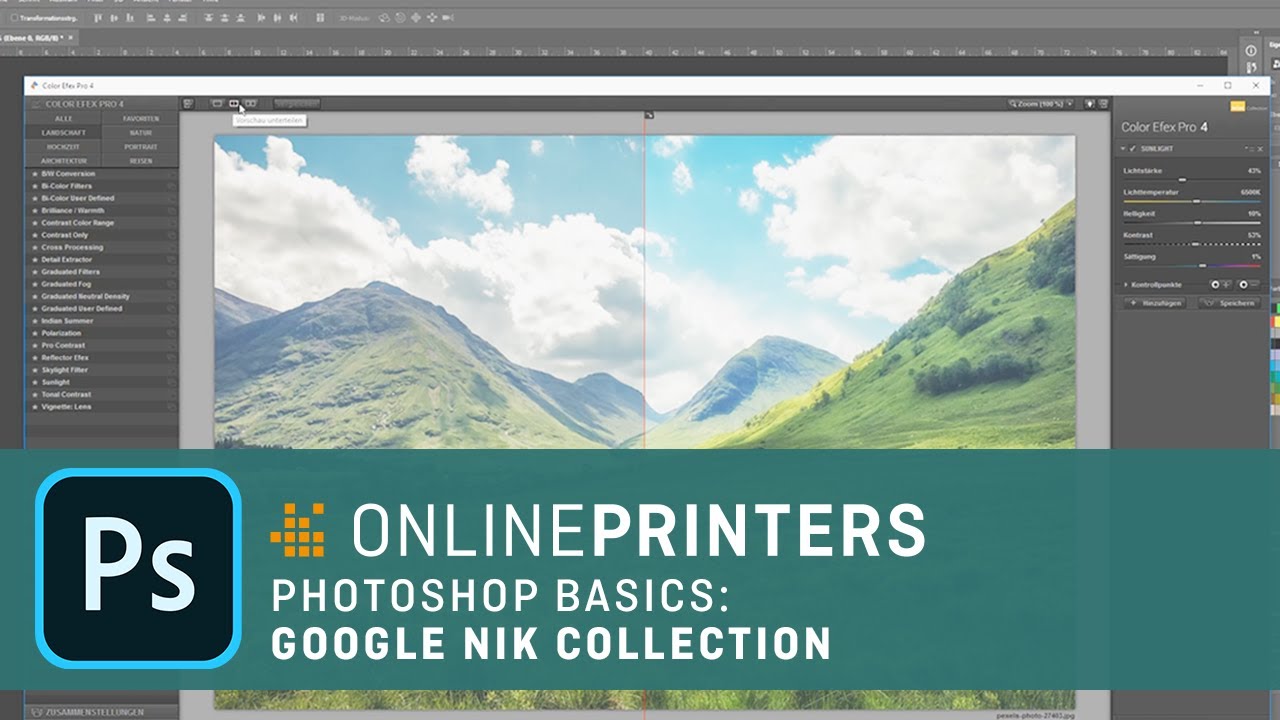This screenshot has height=720, width=1280.
Task: Choose the side-by-side preview icon
Action: 251,103
